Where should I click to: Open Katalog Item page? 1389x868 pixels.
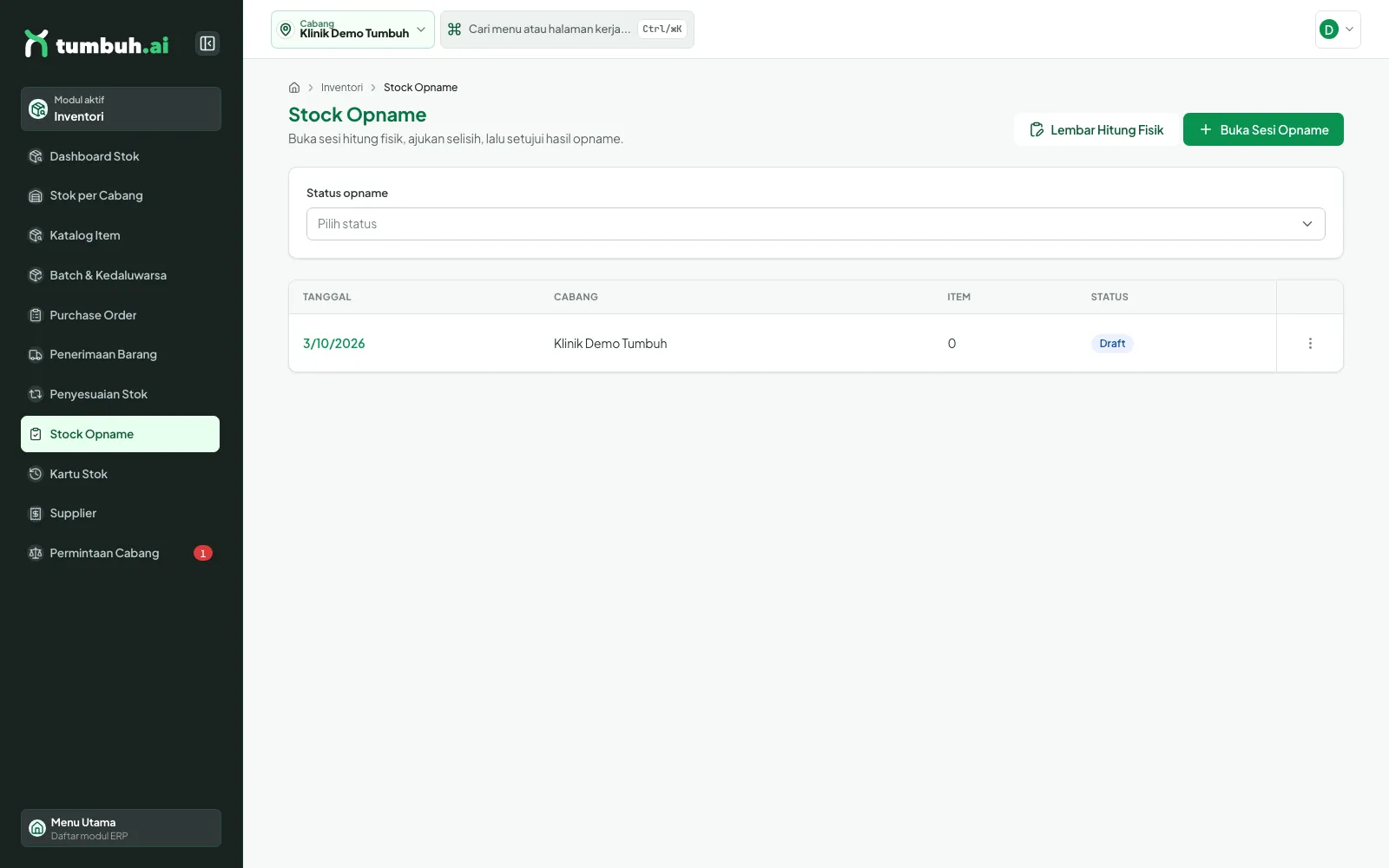pyautogui.click(x=121, y=235)
